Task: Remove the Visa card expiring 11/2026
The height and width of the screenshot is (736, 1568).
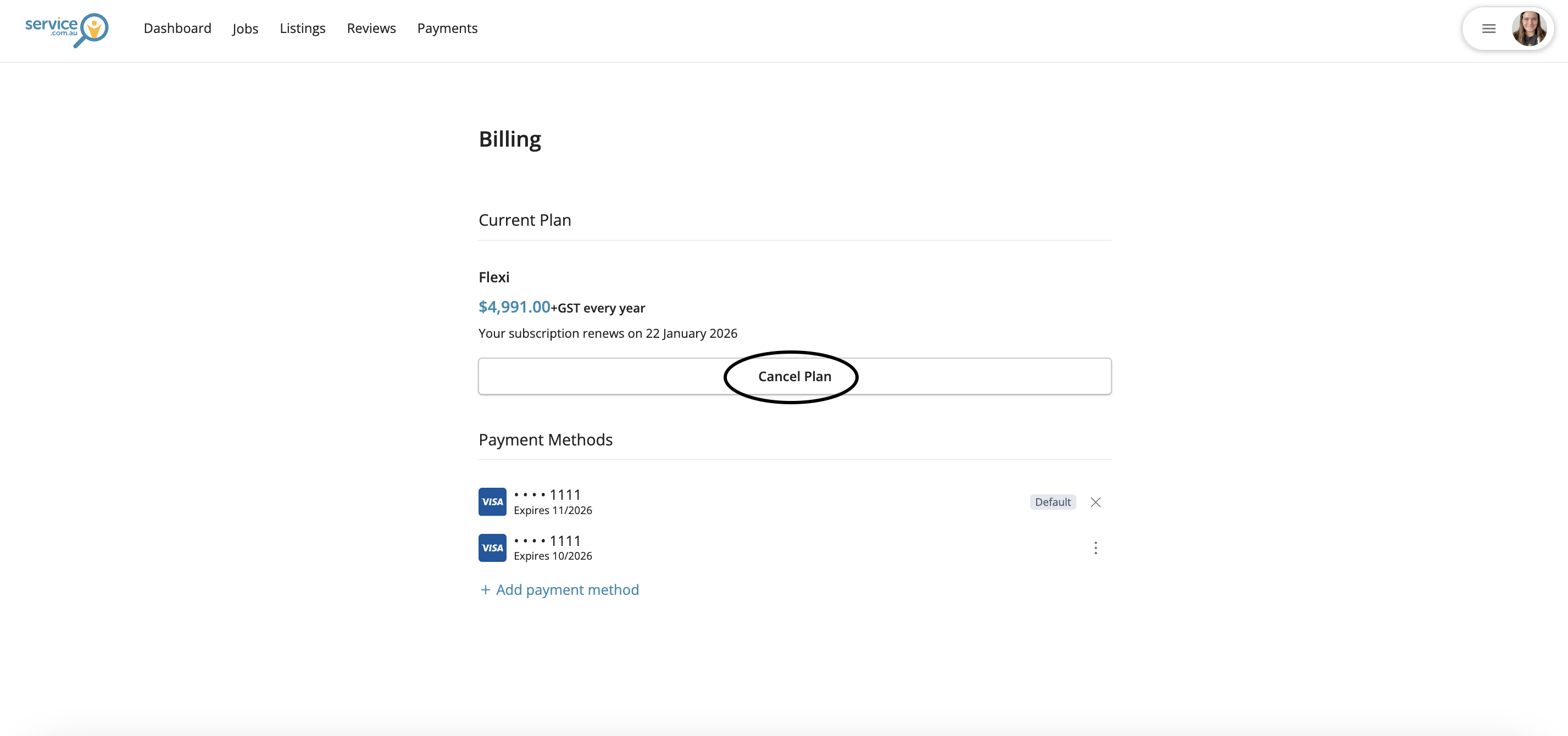Action: (x=1095, y=502)
